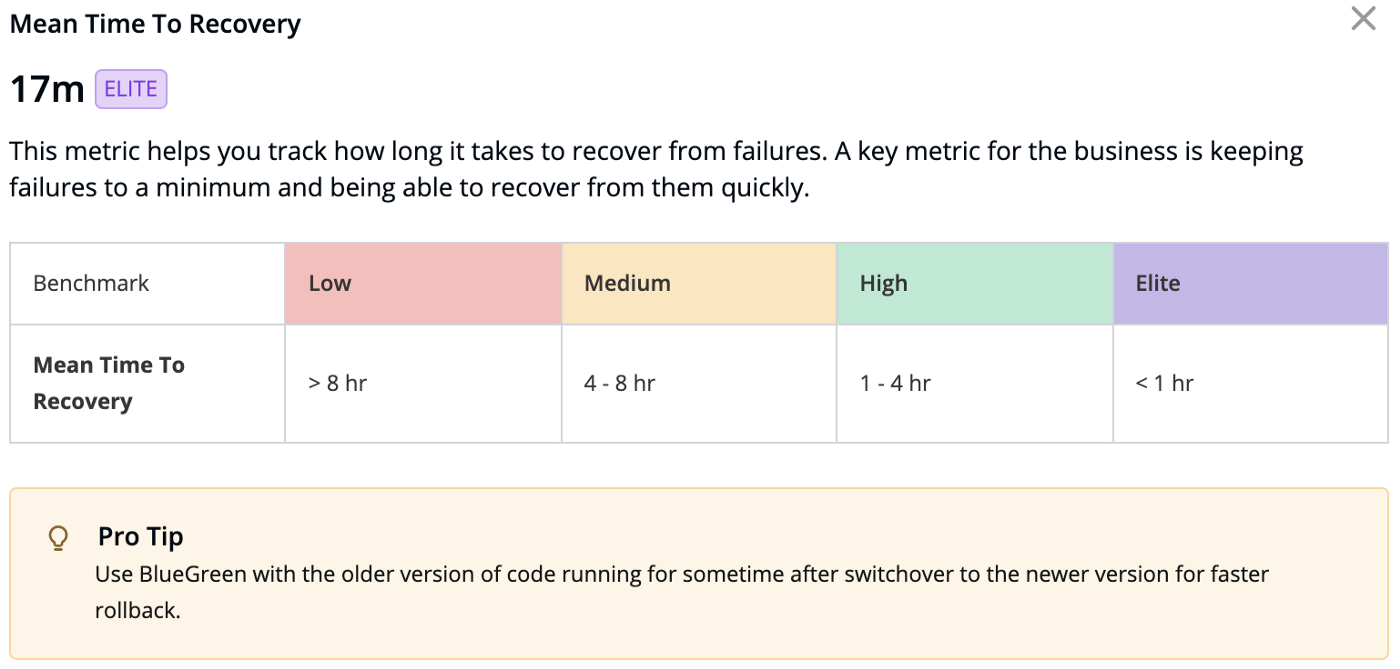This screenshot has width=1400, height=669.
Task: Click the purple ELITE badge
Action: pos(131,89)
